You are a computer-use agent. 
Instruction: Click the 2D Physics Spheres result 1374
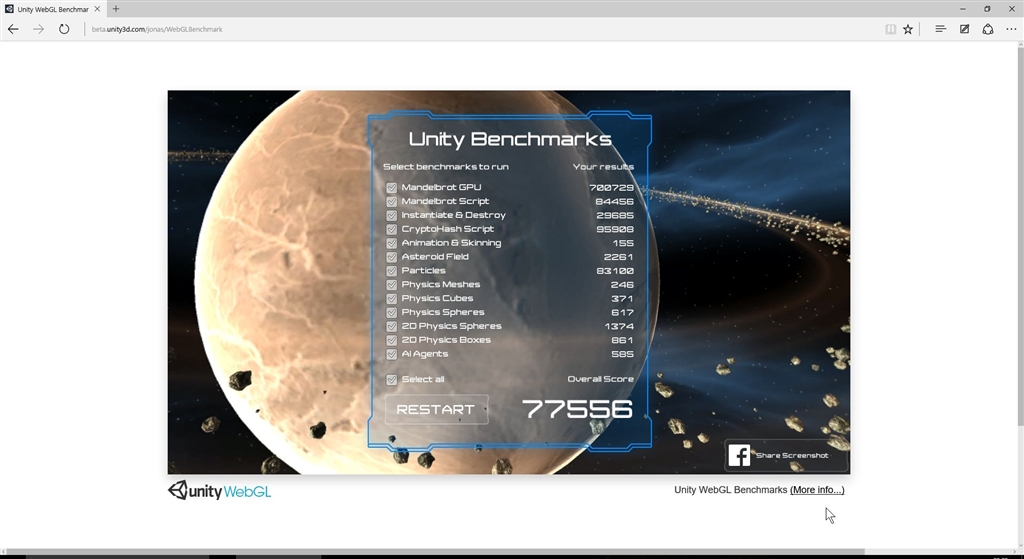tap(618, 327)
